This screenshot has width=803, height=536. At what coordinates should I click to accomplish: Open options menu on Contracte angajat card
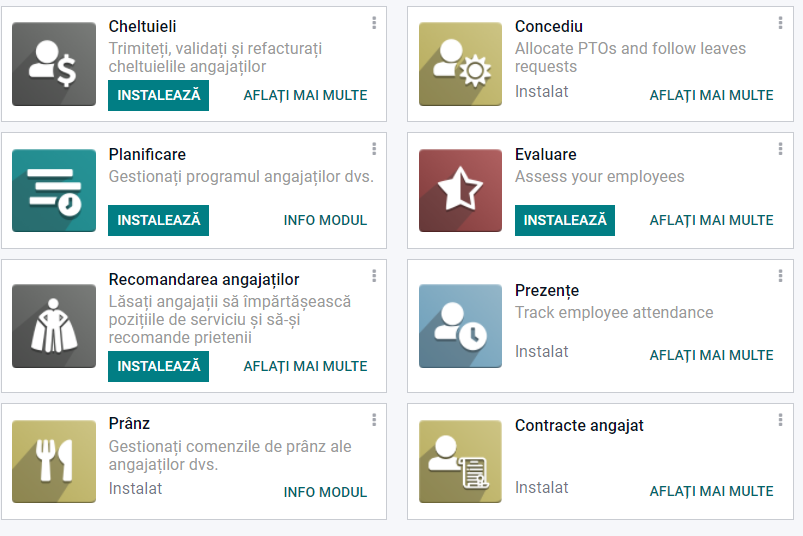coord(780,420)
